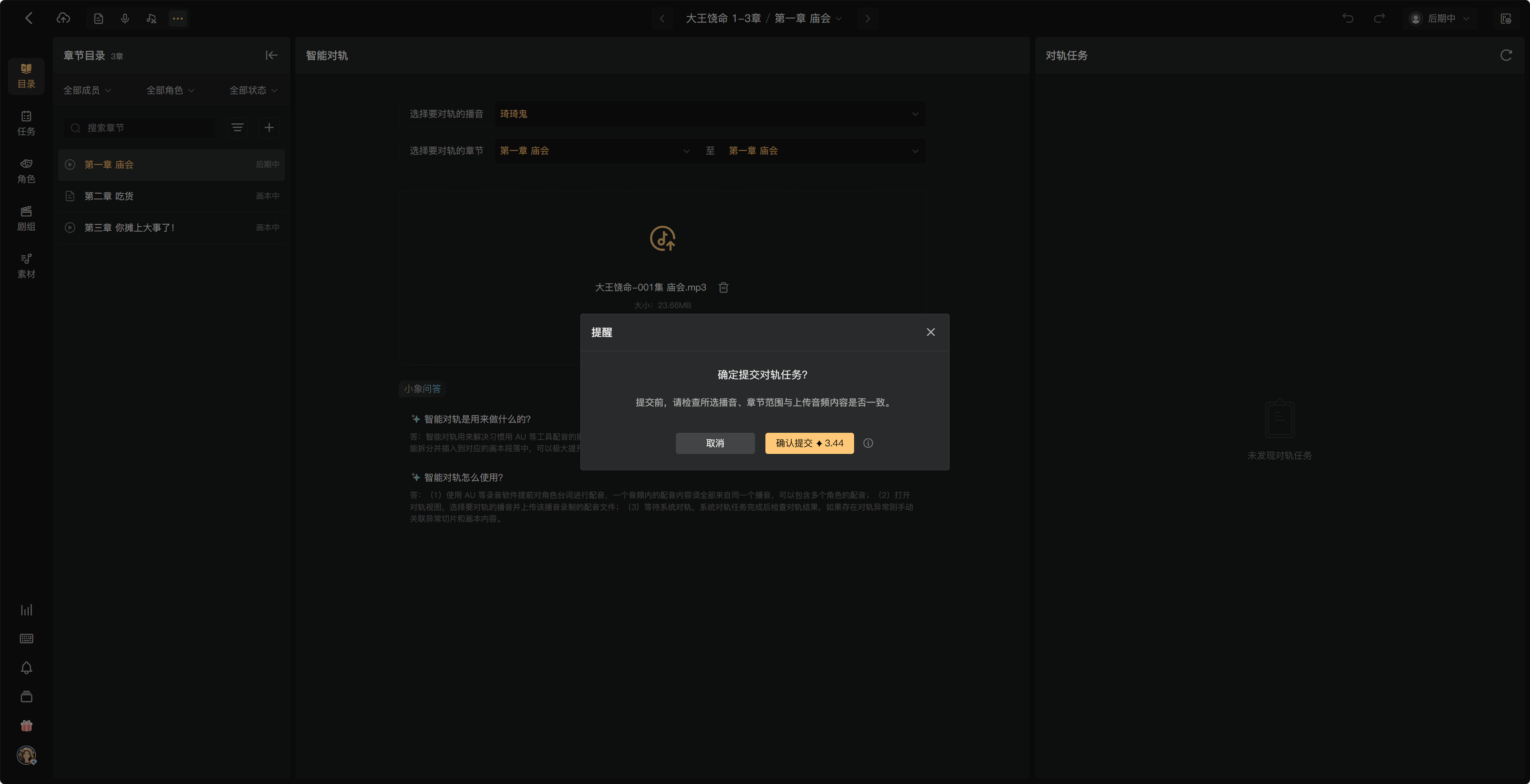The height and width of the screenshot is (784, 1530).
Task: Click the 搜索章节 search field
Action: tap(141, 128)
